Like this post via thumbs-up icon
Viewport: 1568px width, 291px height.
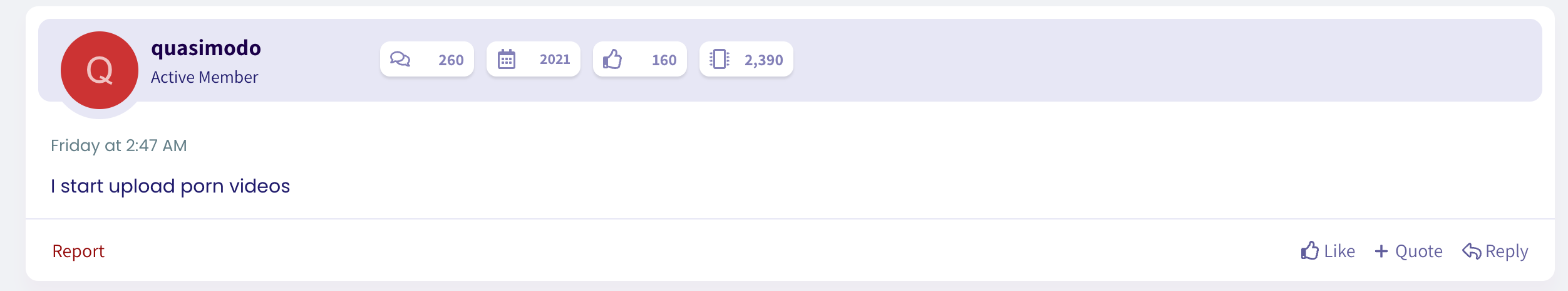coord(1309,251)
